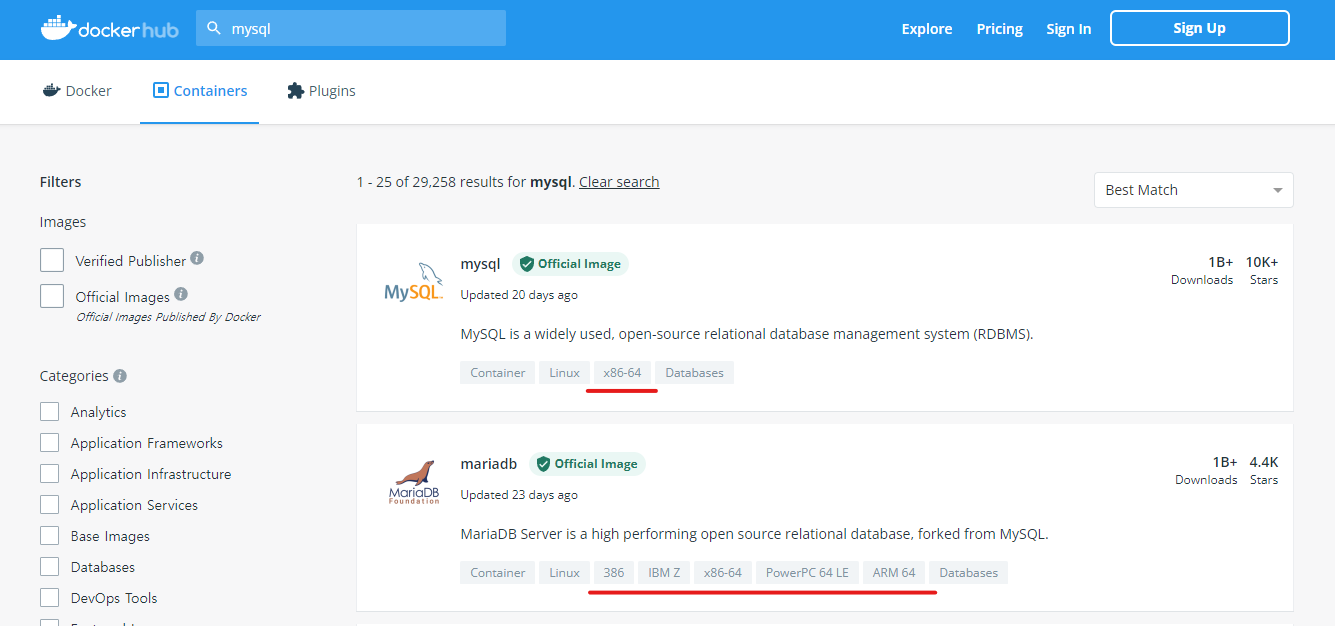Click the mysql 1B+ Downloads count
This screenshot has height=626, width=1335.
pos(1219,263)
